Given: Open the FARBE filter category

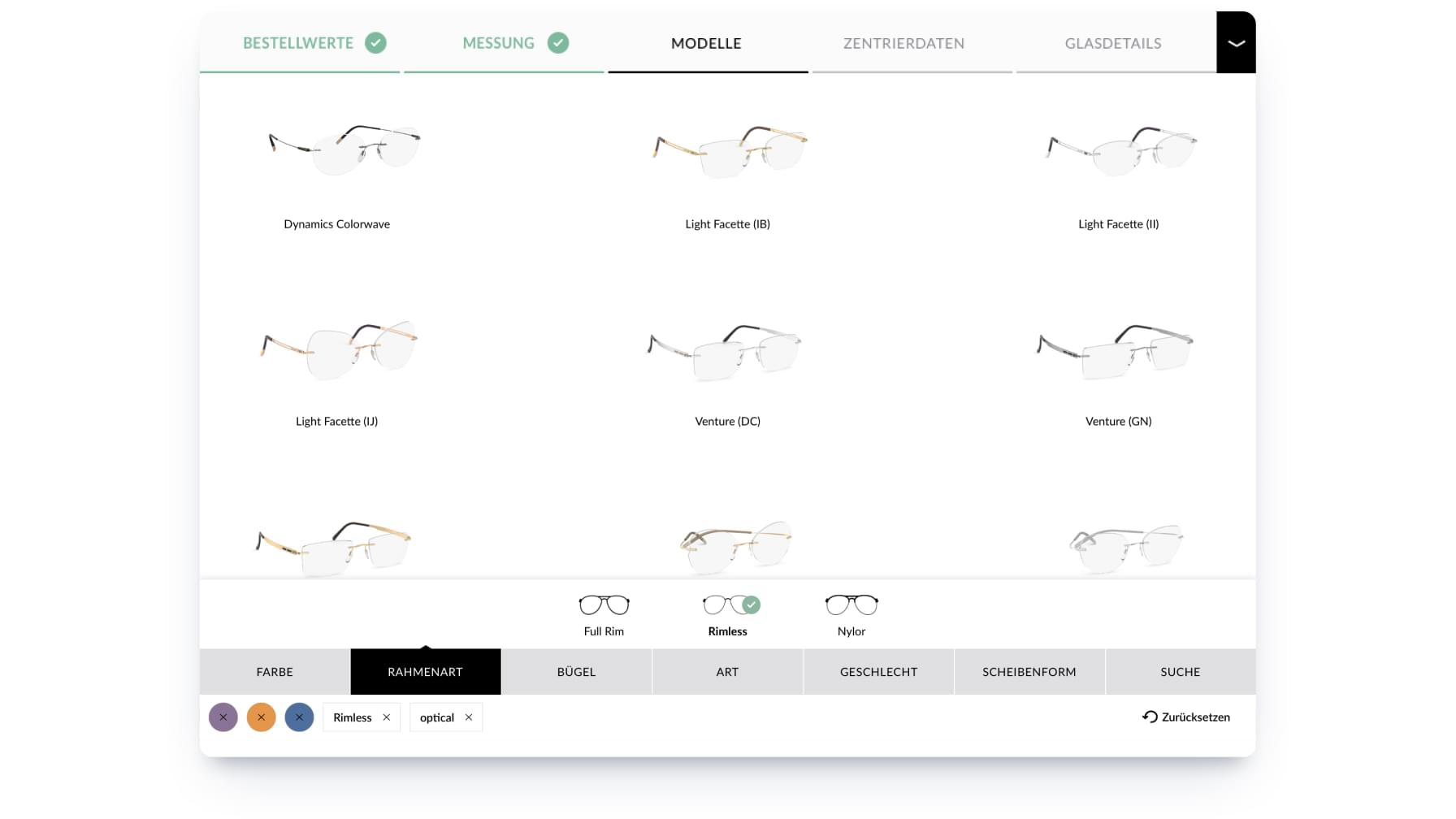Looking at the screenshot, I should point(275,672).
